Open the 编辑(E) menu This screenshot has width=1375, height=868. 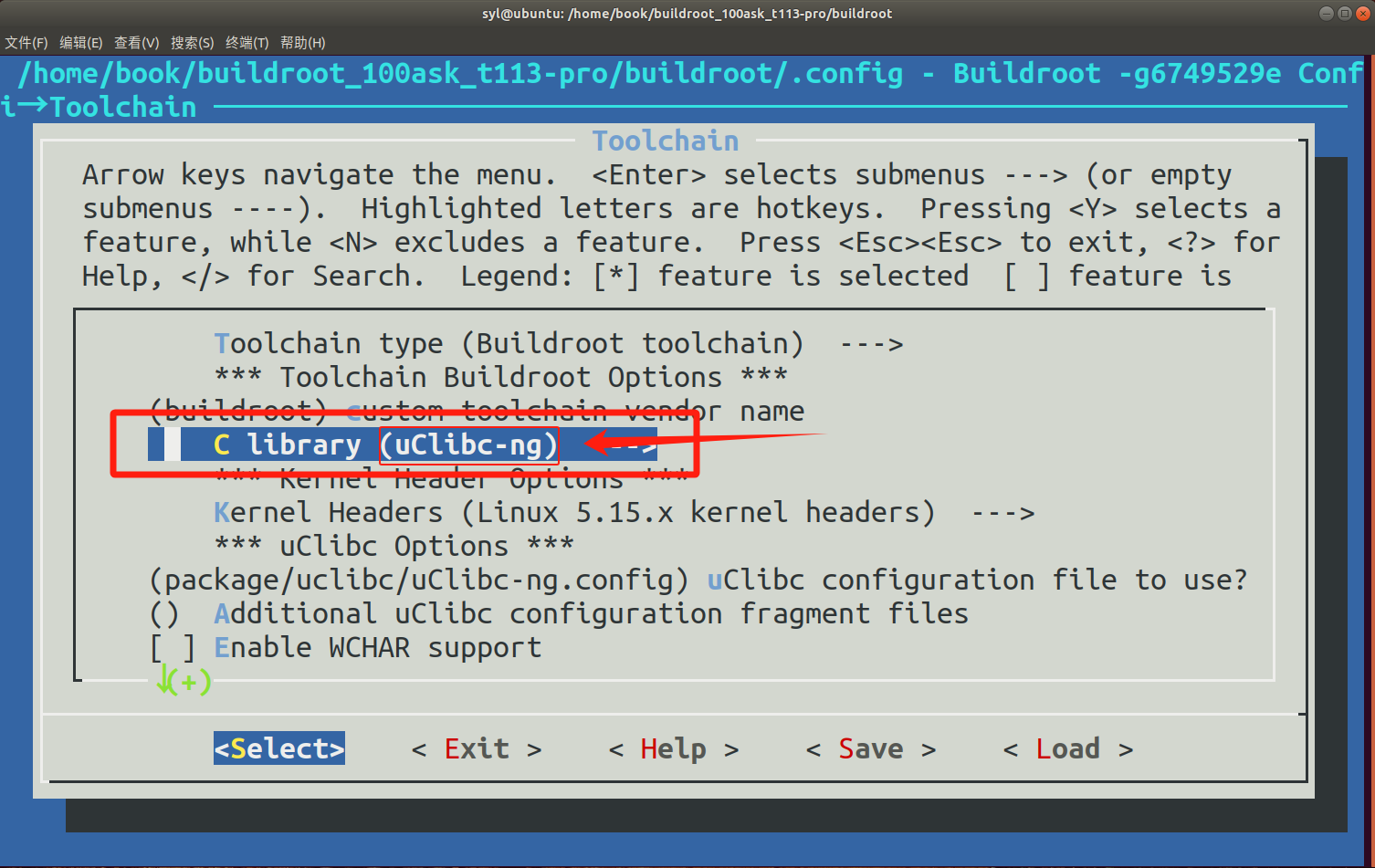click(x=80, y=43)
